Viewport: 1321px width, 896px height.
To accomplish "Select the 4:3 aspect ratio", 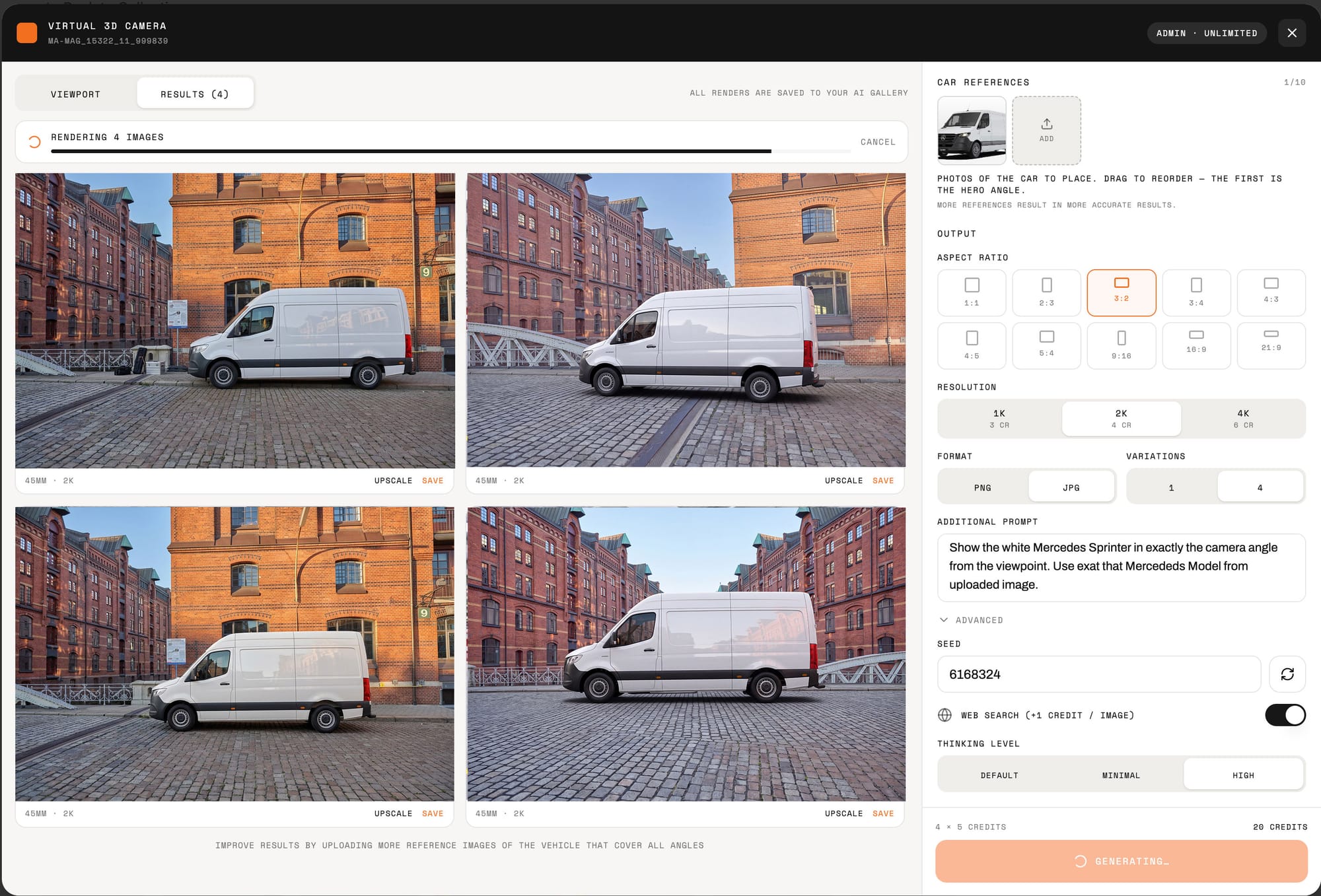I will point(1271,293).
